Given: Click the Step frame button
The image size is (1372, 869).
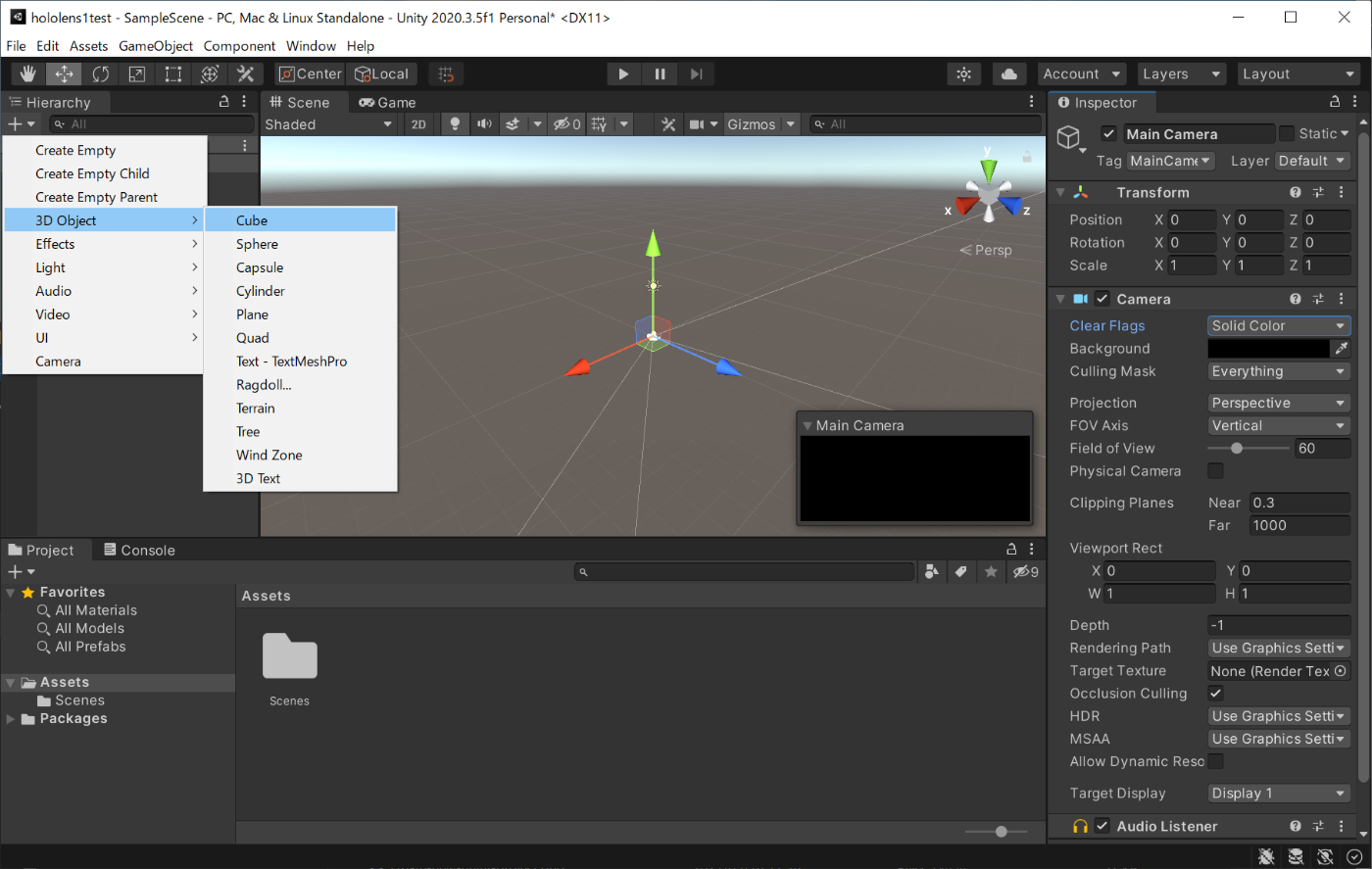Looking at the screenshot, I should pos(696,73).
